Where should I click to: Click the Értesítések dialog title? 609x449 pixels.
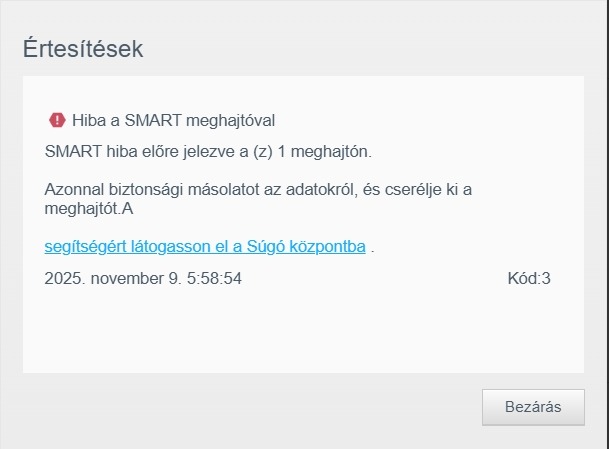coord(84,48)
